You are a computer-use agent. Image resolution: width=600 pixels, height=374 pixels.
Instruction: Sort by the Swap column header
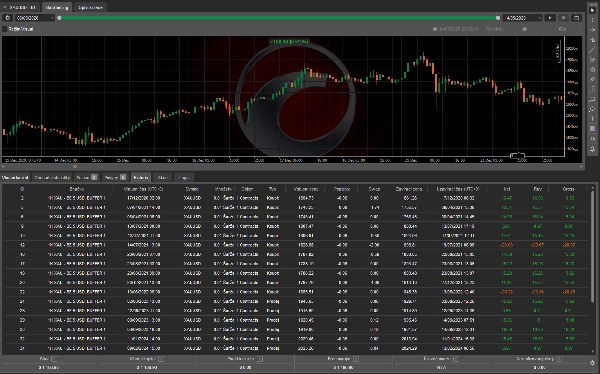[374, 189]
